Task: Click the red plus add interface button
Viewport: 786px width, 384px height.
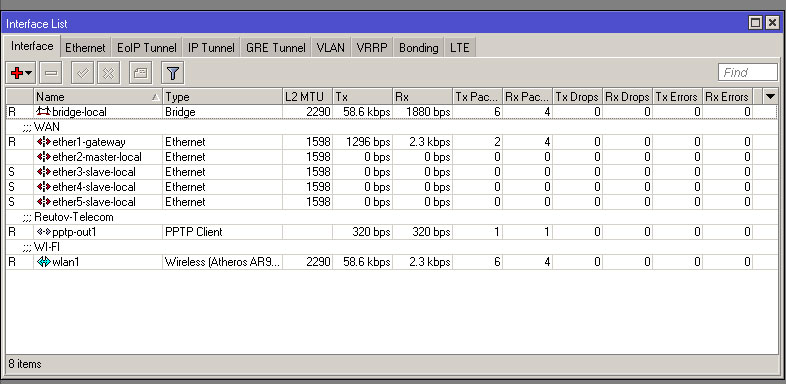Action: (x=17, y=73)
